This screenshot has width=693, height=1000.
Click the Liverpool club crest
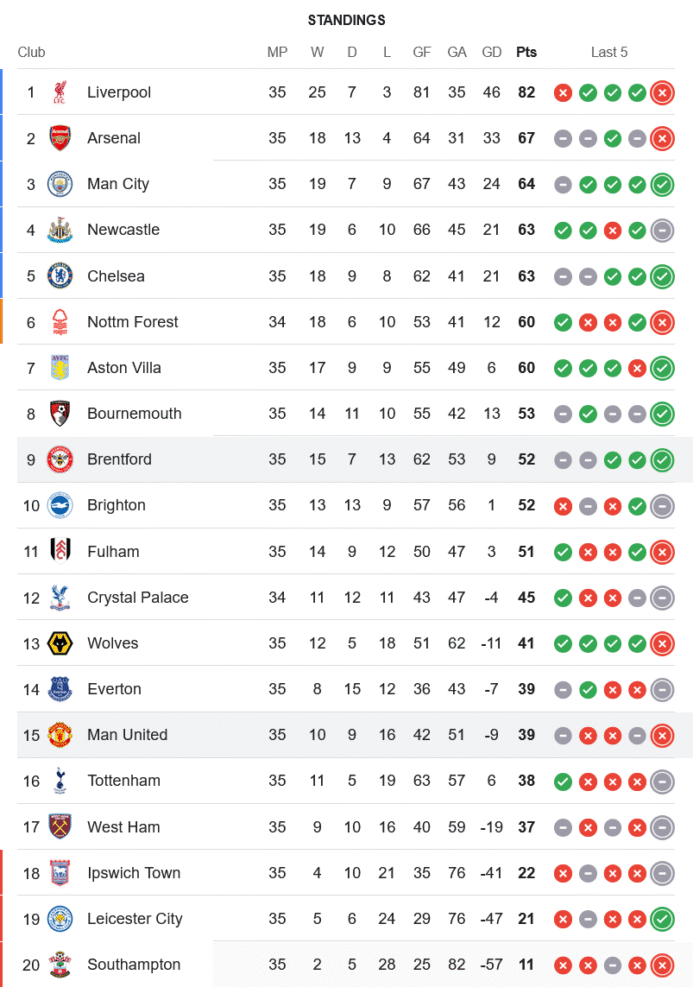(60, 93)
